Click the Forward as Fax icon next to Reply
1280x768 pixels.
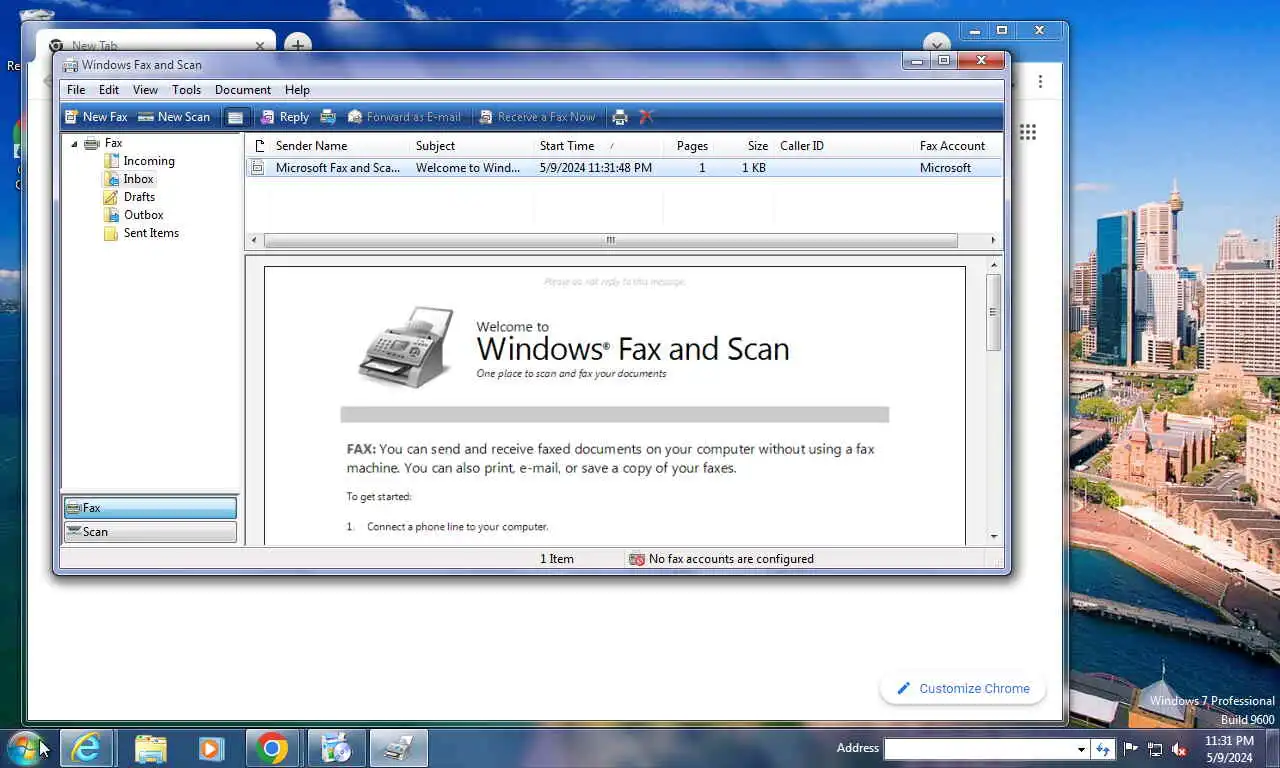(x=327, y=117)
